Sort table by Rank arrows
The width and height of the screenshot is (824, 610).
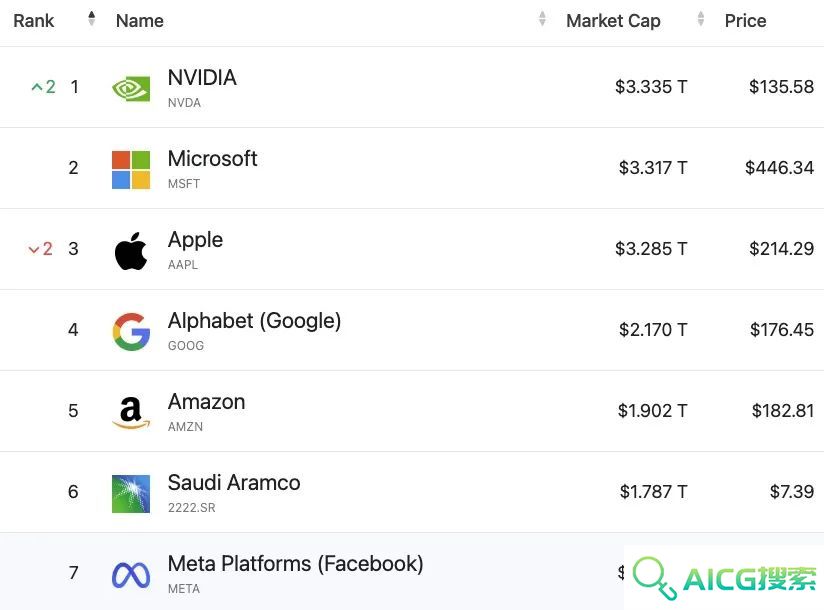click(91, 19)
